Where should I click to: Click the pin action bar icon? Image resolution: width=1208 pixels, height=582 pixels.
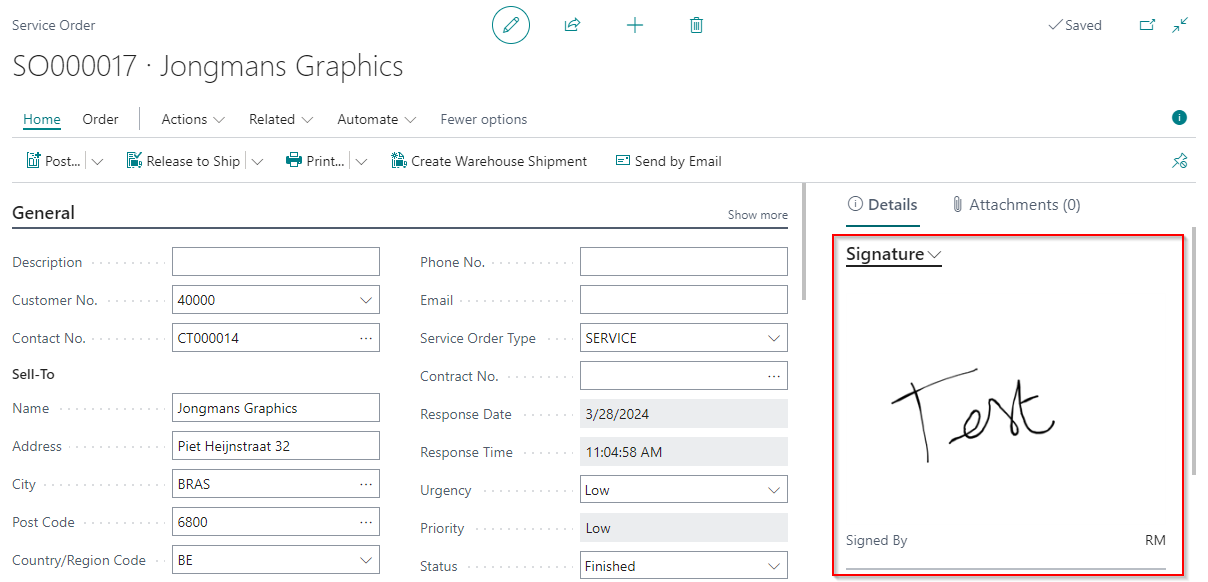1180,161
